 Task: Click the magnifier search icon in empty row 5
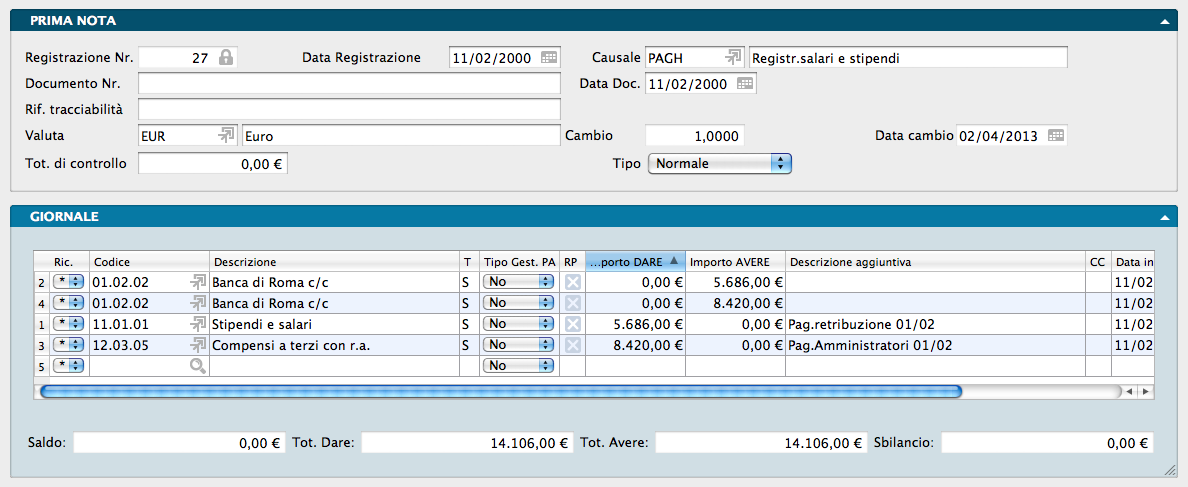tap(198, 366)
